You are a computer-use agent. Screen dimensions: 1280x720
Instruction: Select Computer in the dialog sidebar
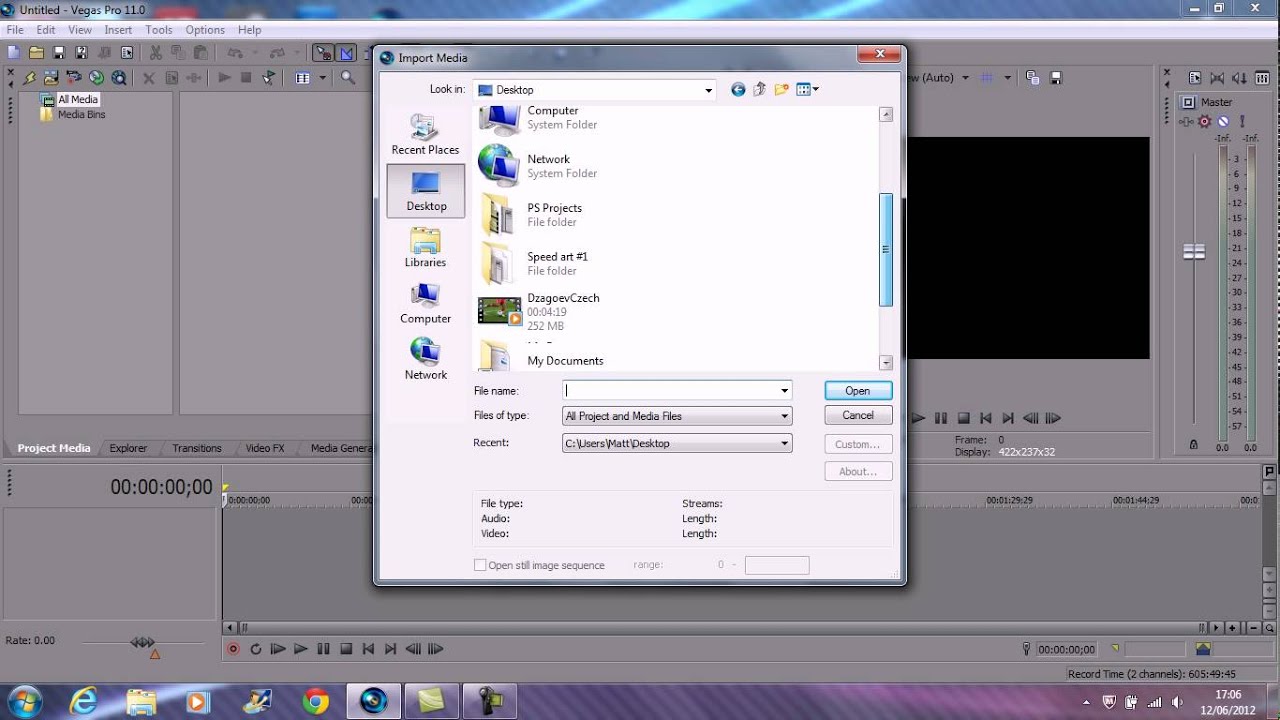425,303
